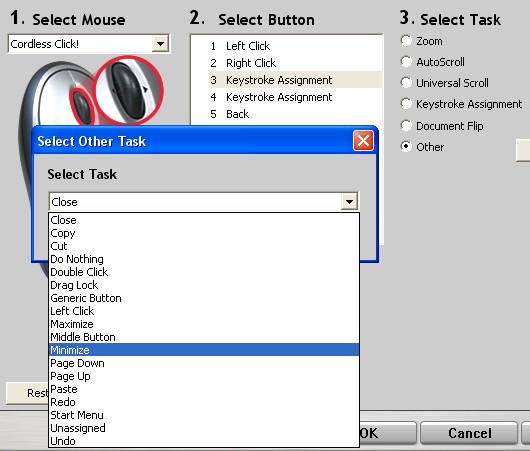
Task: Choose button 4 Keystroke Assignment
Action: coord(295,97)
